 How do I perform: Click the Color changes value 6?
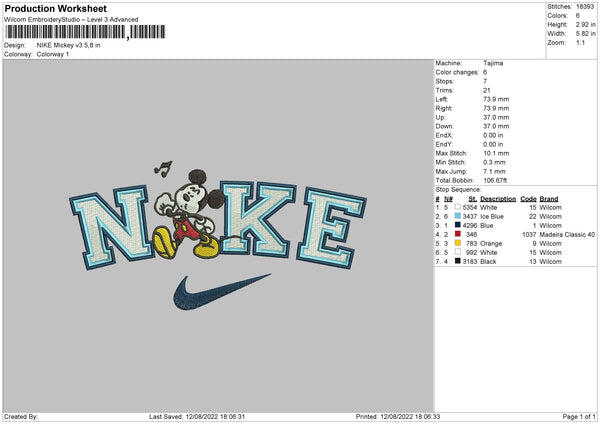(x=485, y=72)
